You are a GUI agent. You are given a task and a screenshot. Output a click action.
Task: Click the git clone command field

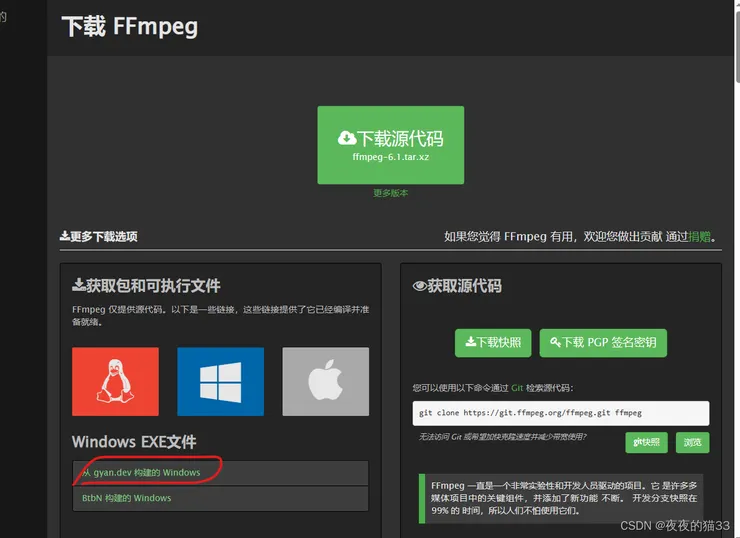[x=561, y=413]
